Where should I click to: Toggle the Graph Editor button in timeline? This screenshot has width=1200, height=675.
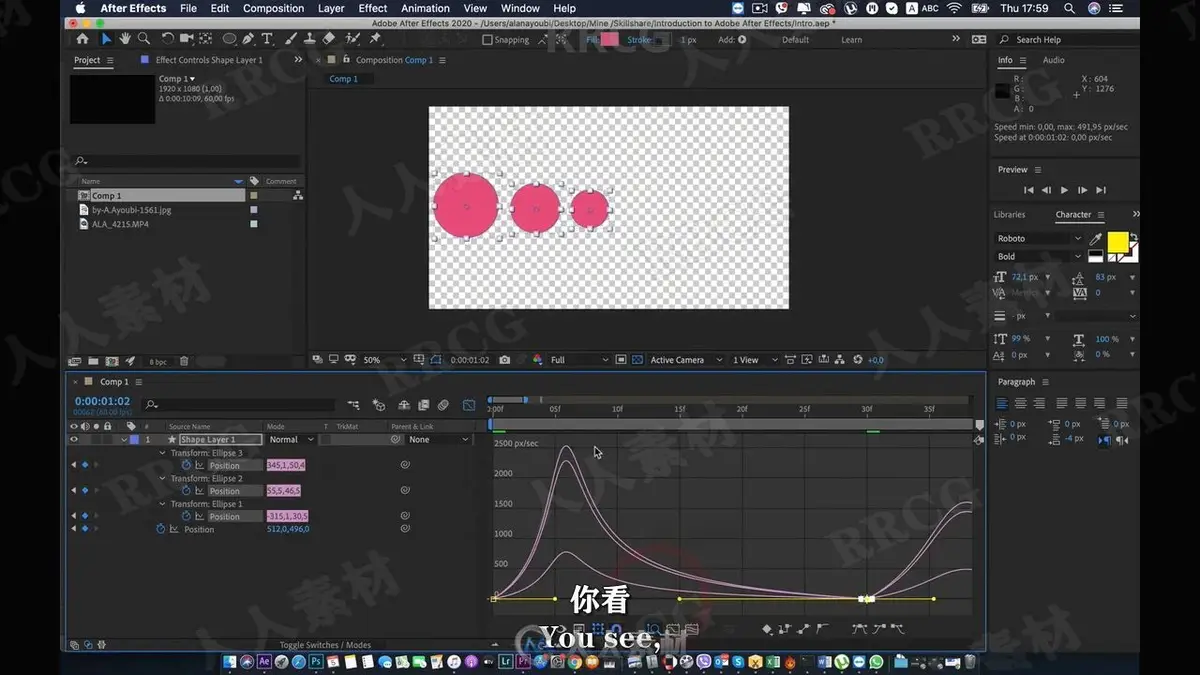469,405
